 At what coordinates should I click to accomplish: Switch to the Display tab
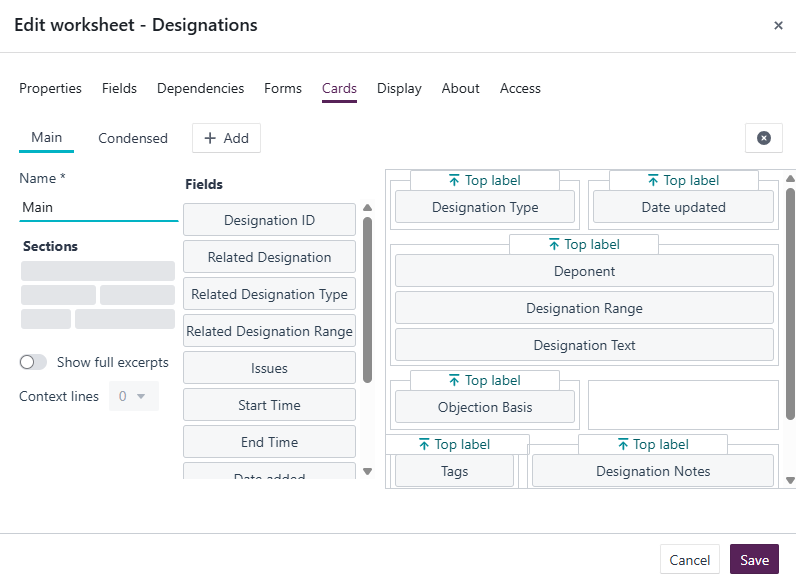pyautogui.click(x=399, y=88)
